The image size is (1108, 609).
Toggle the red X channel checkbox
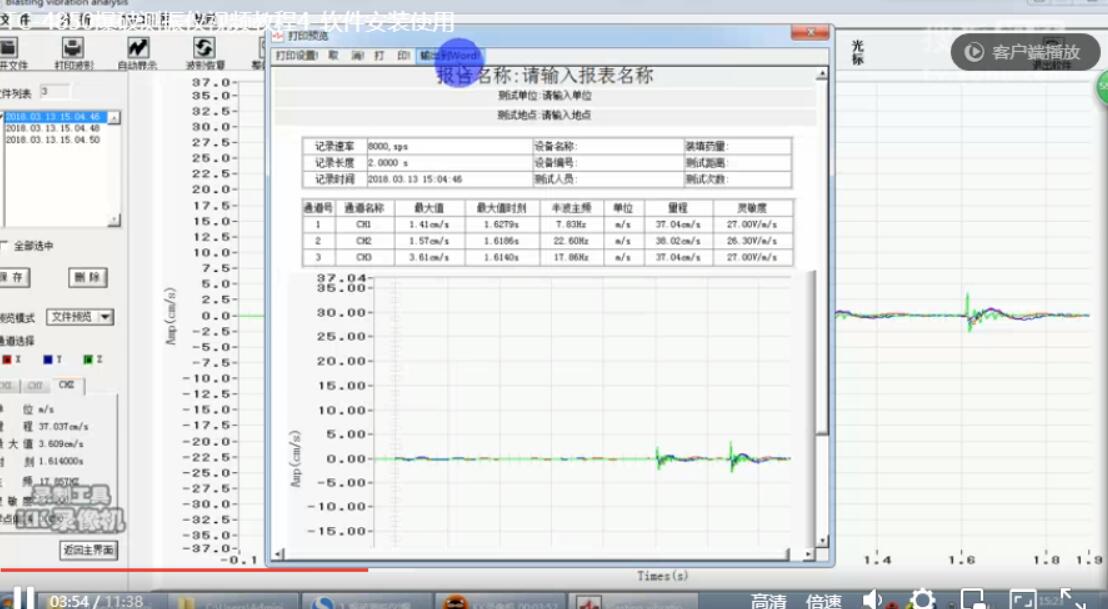point(8,358)
